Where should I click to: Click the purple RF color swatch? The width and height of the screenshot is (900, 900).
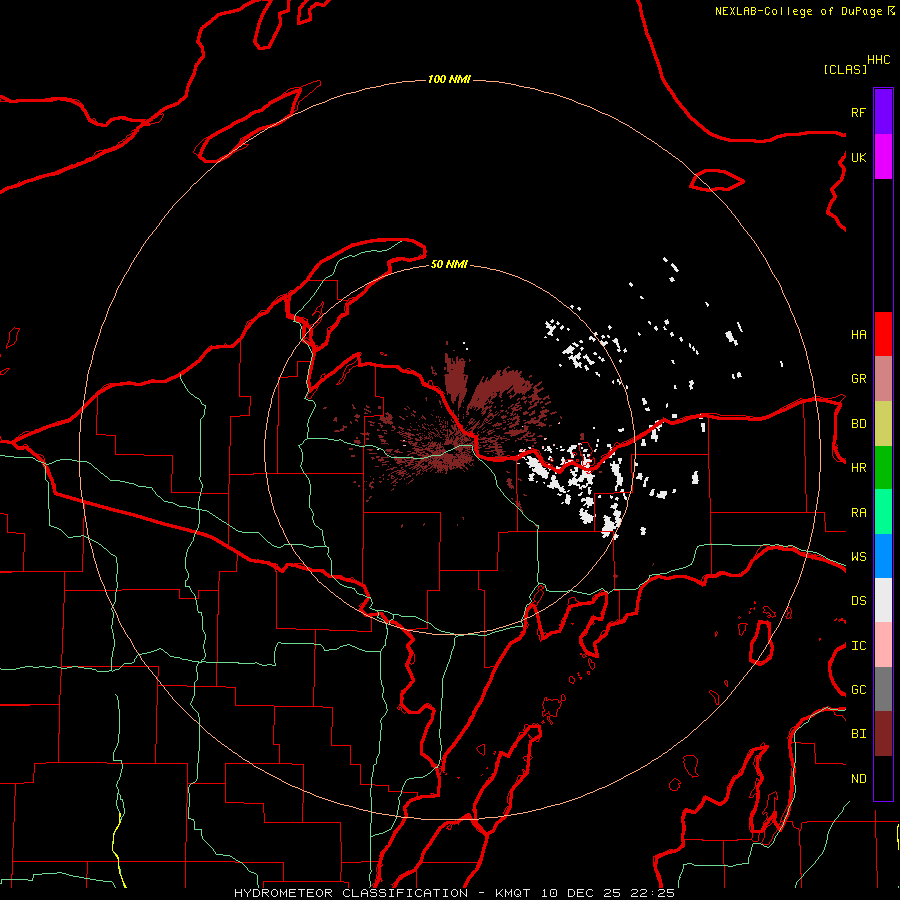pyautogui.click(x=883, y=112)
